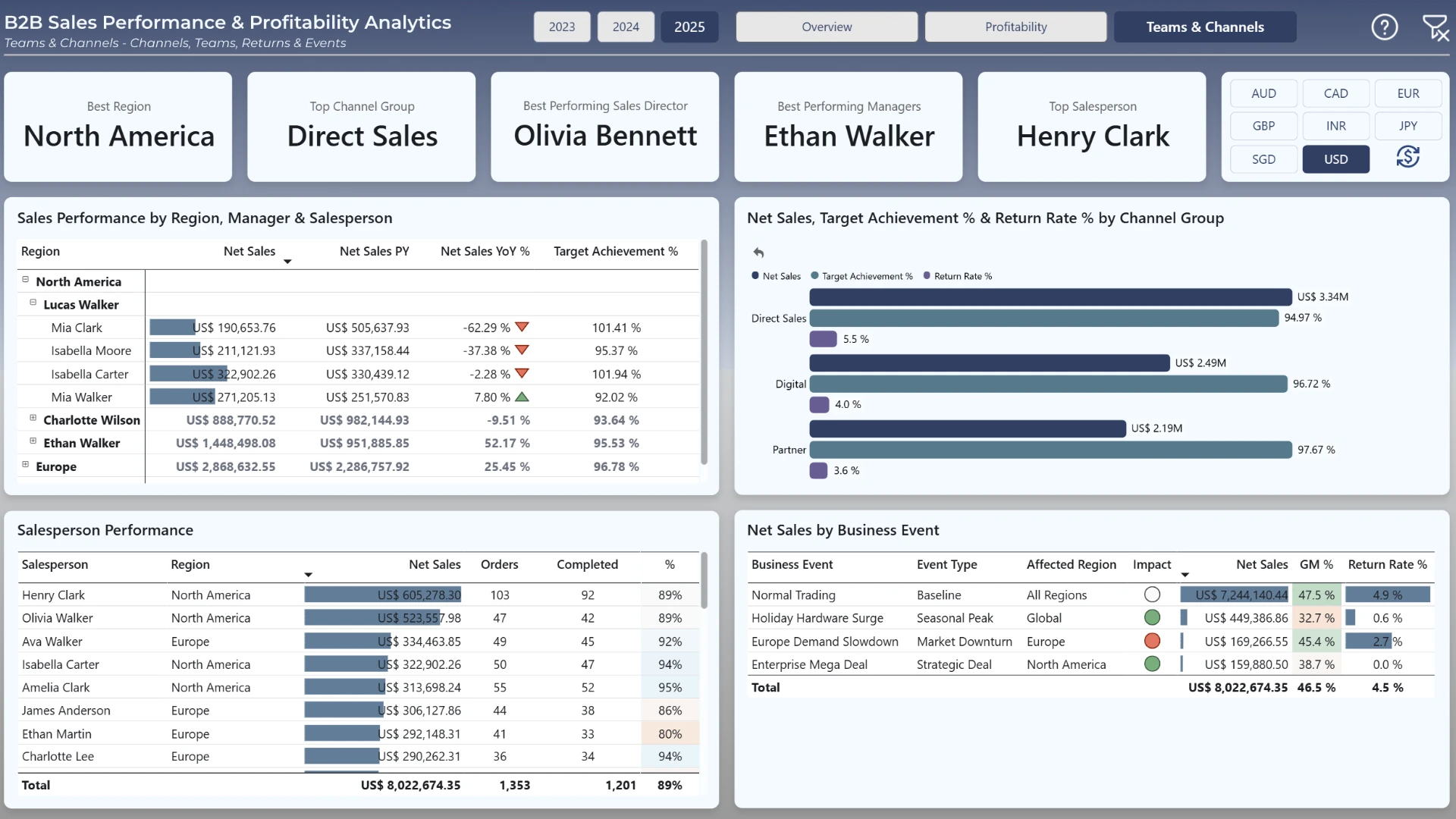1456x819 pixels.
Task: Select the 2024 year filter
Action: [x=626, y=27]
